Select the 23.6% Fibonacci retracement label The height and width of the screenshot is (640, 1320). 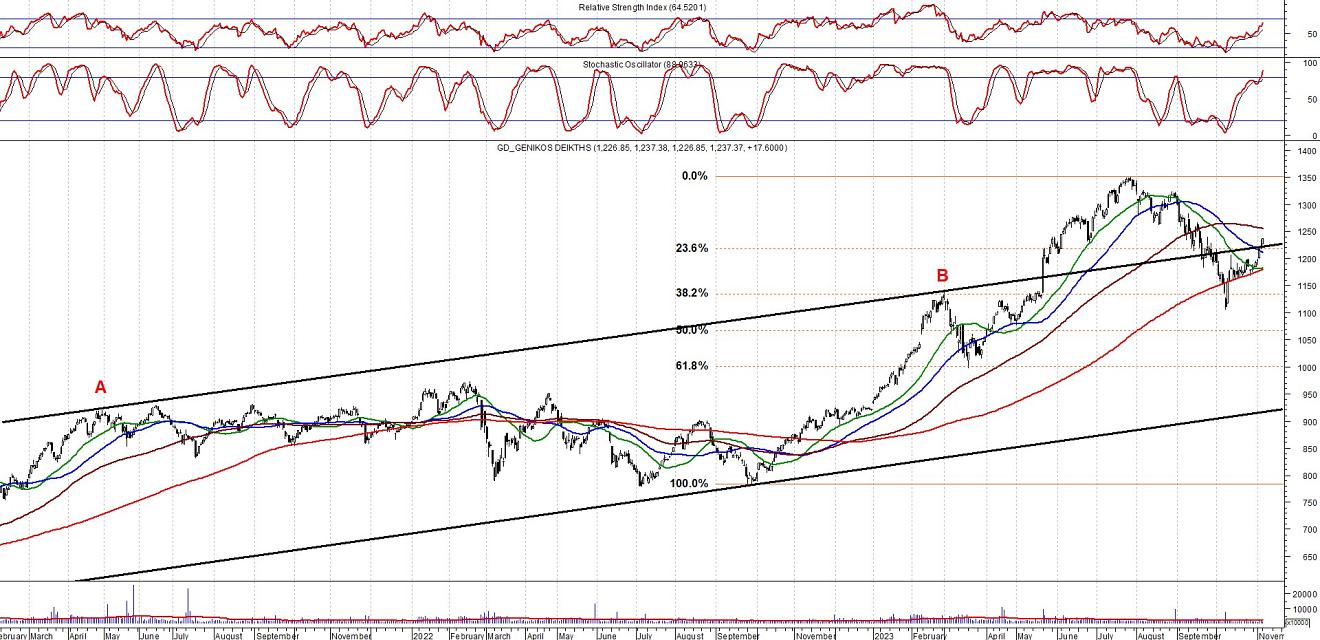click(x=691, y=248)
